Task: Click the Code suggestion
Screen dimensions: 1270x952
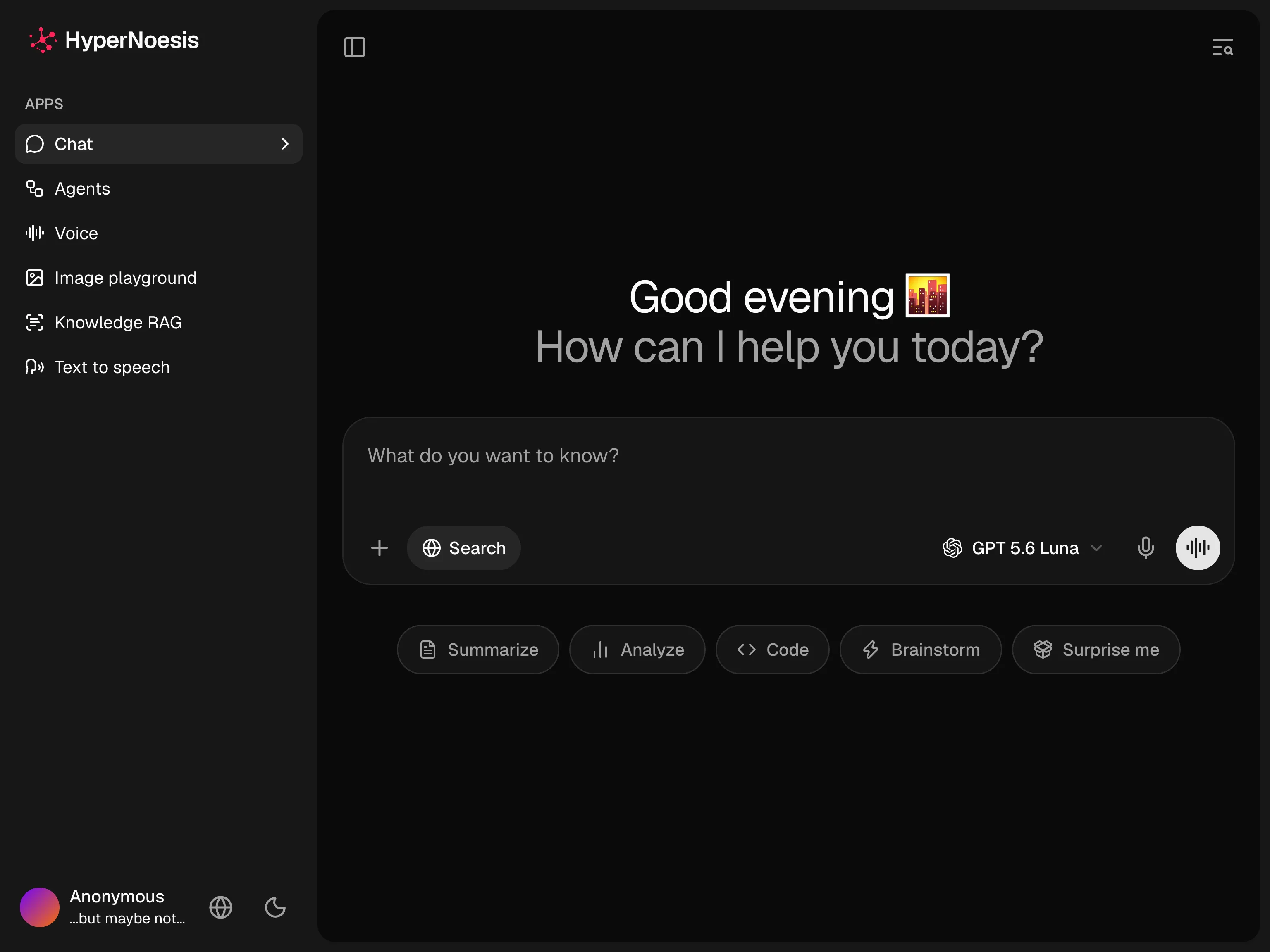Action: click(x=772, y=650)
